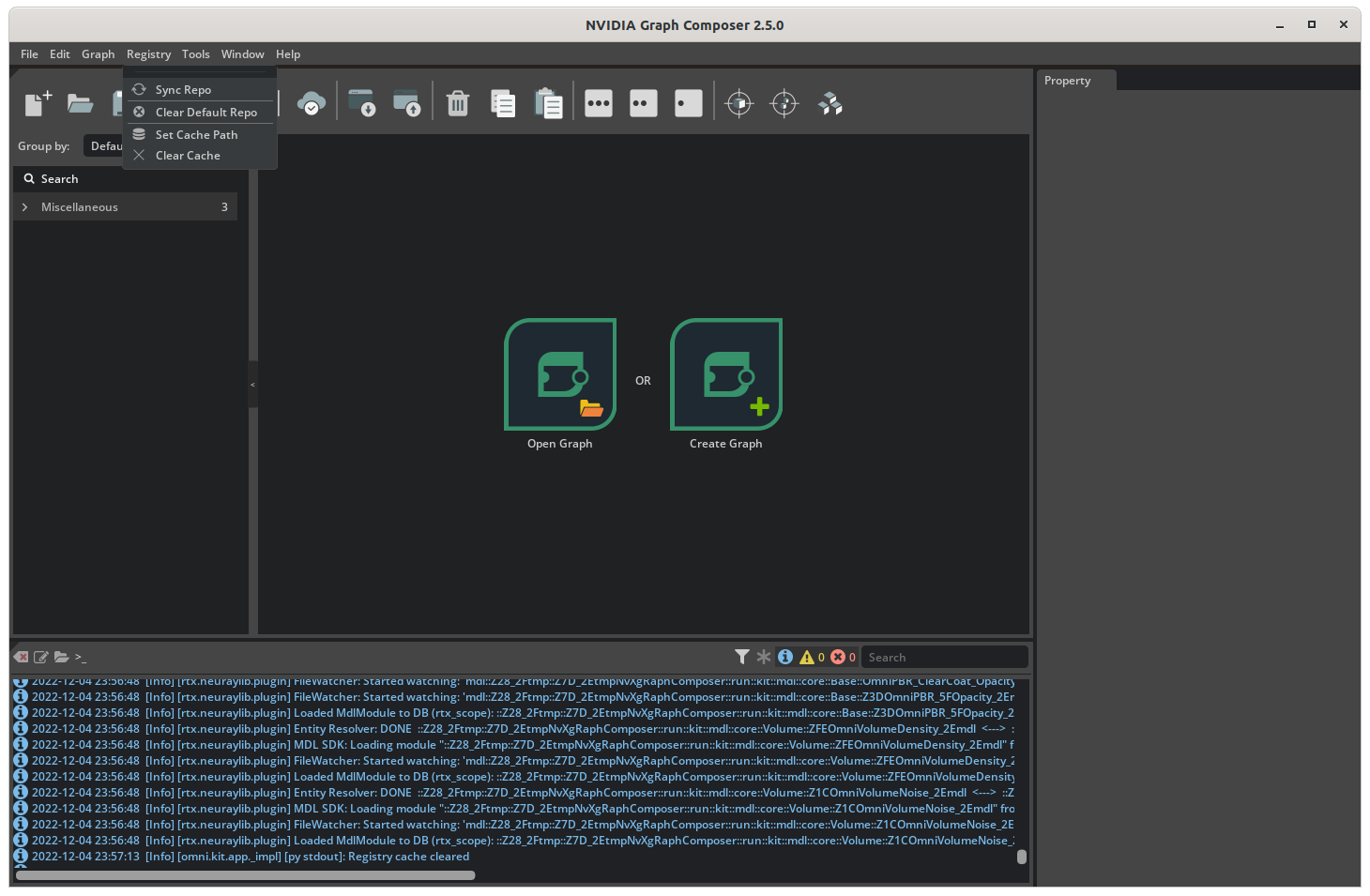The height and width of the screenshot is (896, 1370).
Task: Click the Create Graph label
Action: 726,444
